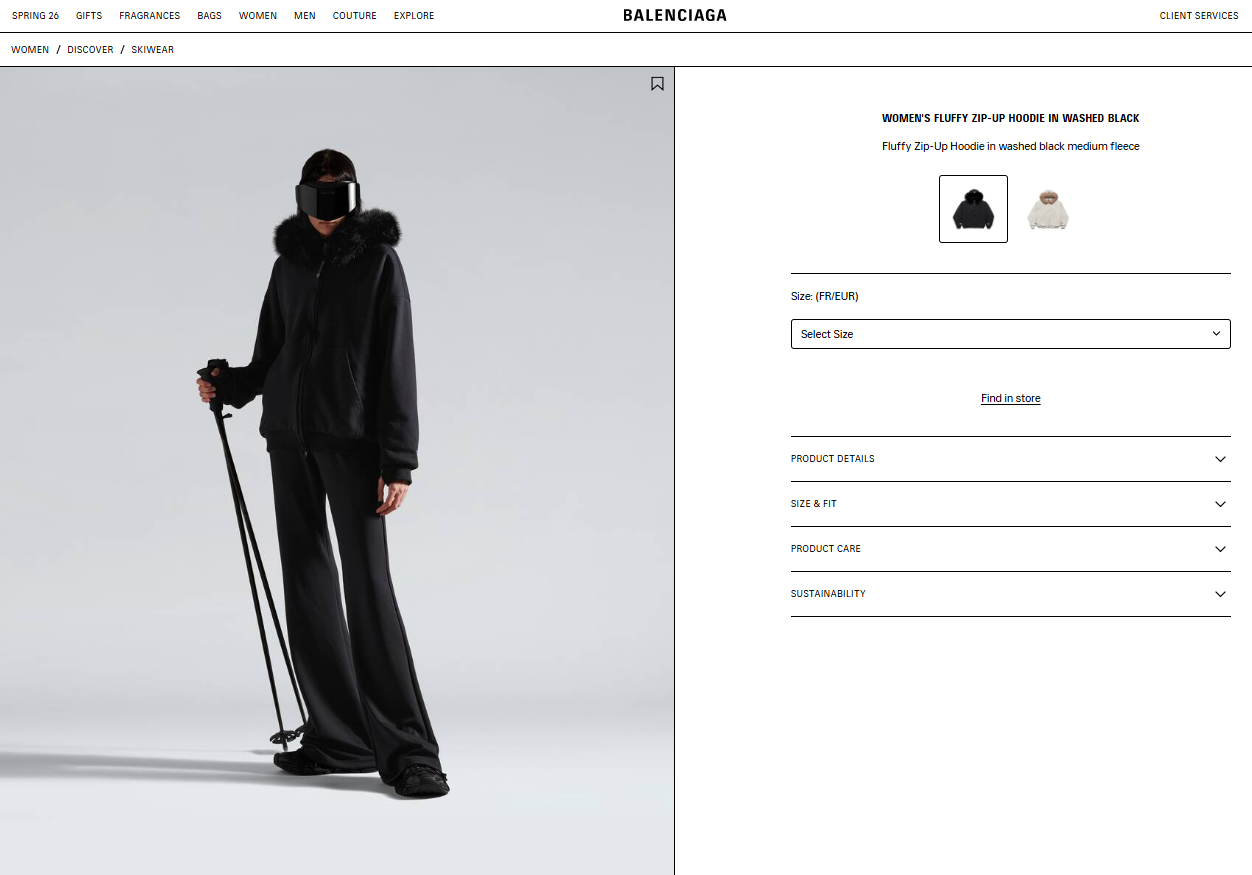Click the Balenciaga logo
This screenshot has height=875, width=1252.
675,16
